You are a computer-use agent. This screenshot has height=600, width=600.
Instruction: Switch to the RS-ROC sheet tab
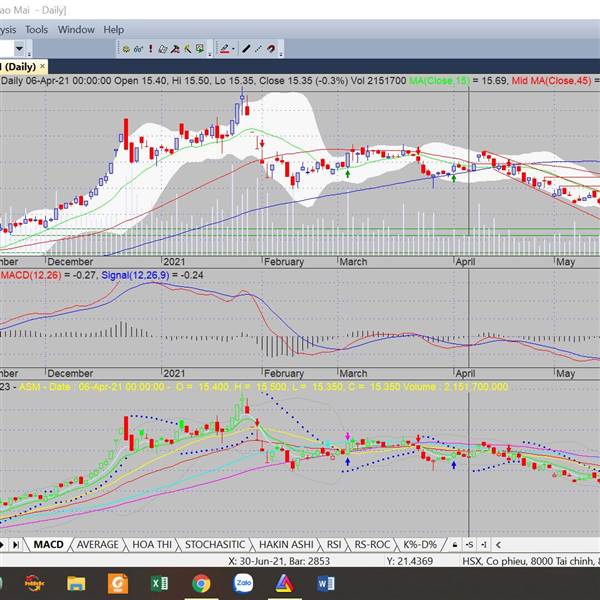point(372,545)
